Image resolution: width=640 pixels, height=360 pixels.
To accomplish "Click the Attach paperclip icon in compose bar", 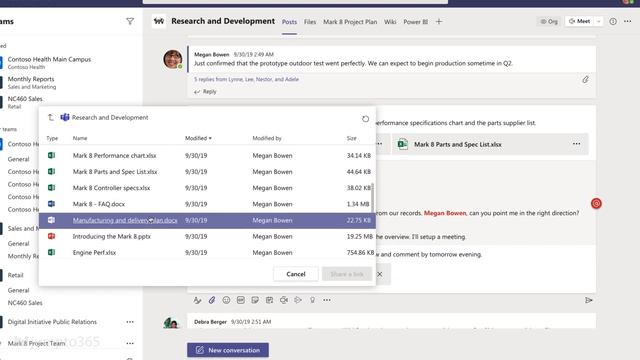I will (x=212, y=300).
